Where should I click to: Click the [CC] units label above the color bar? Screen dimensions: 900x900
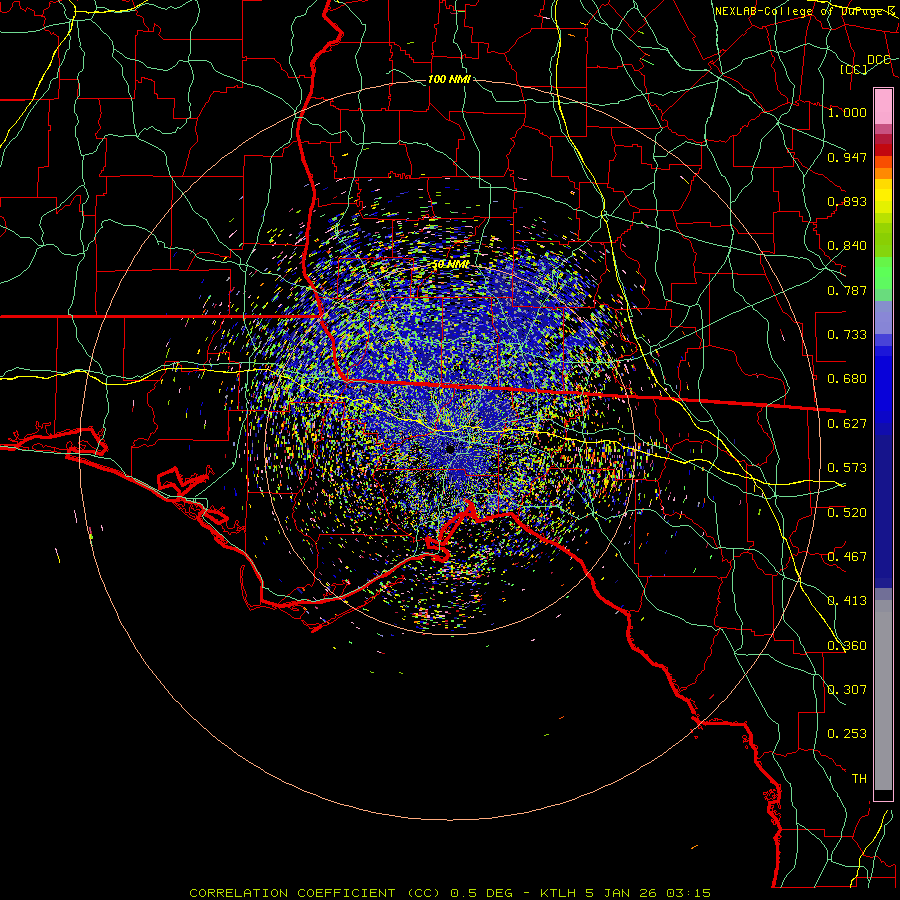coord(854,69)
